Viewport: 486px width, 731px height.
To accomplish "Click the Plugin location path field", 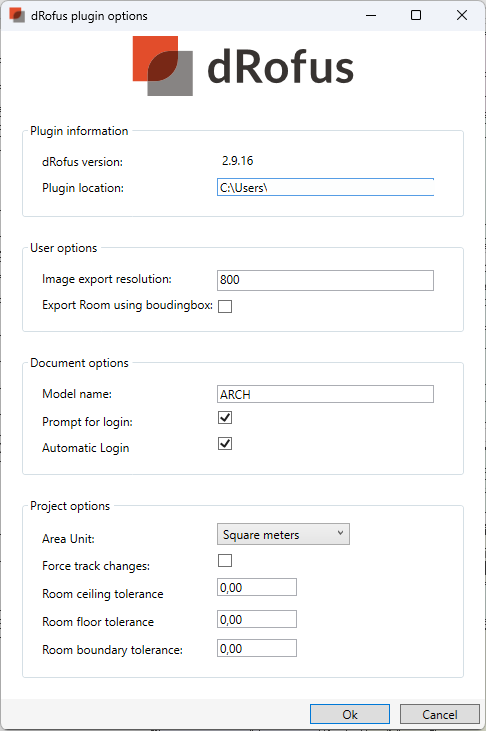I will tap(325, 187).
